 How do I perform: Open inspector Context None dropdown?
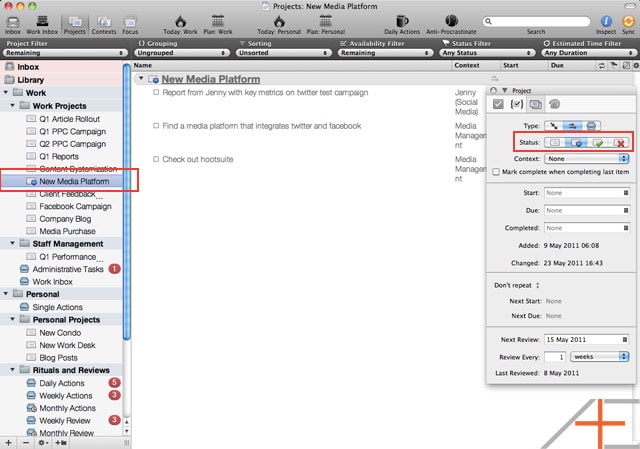pyautogui.click(x=587, y=158)
